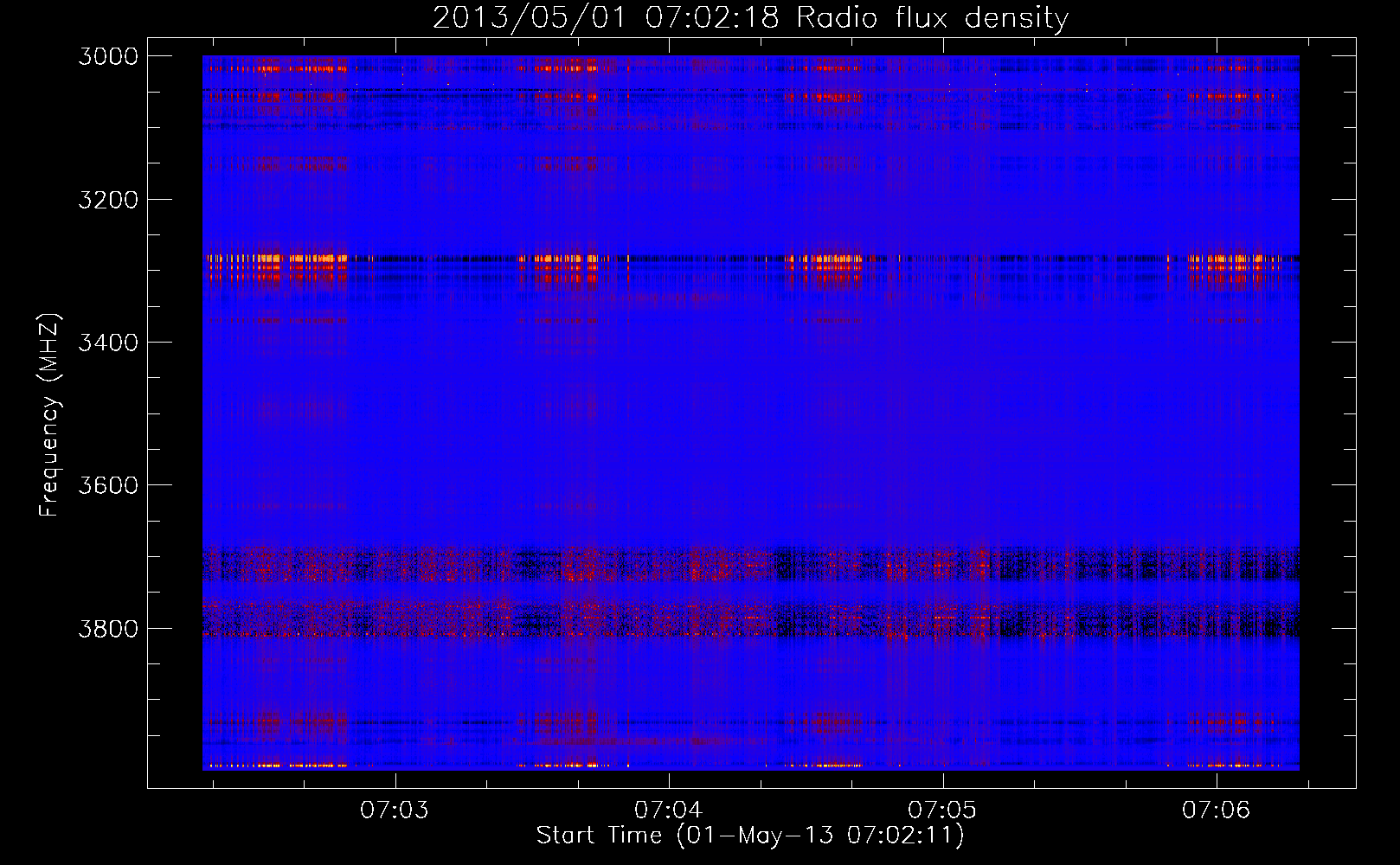Select the 3200 frequency axis label
This screenshot has height=865, width=1400.
tap(108, 200)
